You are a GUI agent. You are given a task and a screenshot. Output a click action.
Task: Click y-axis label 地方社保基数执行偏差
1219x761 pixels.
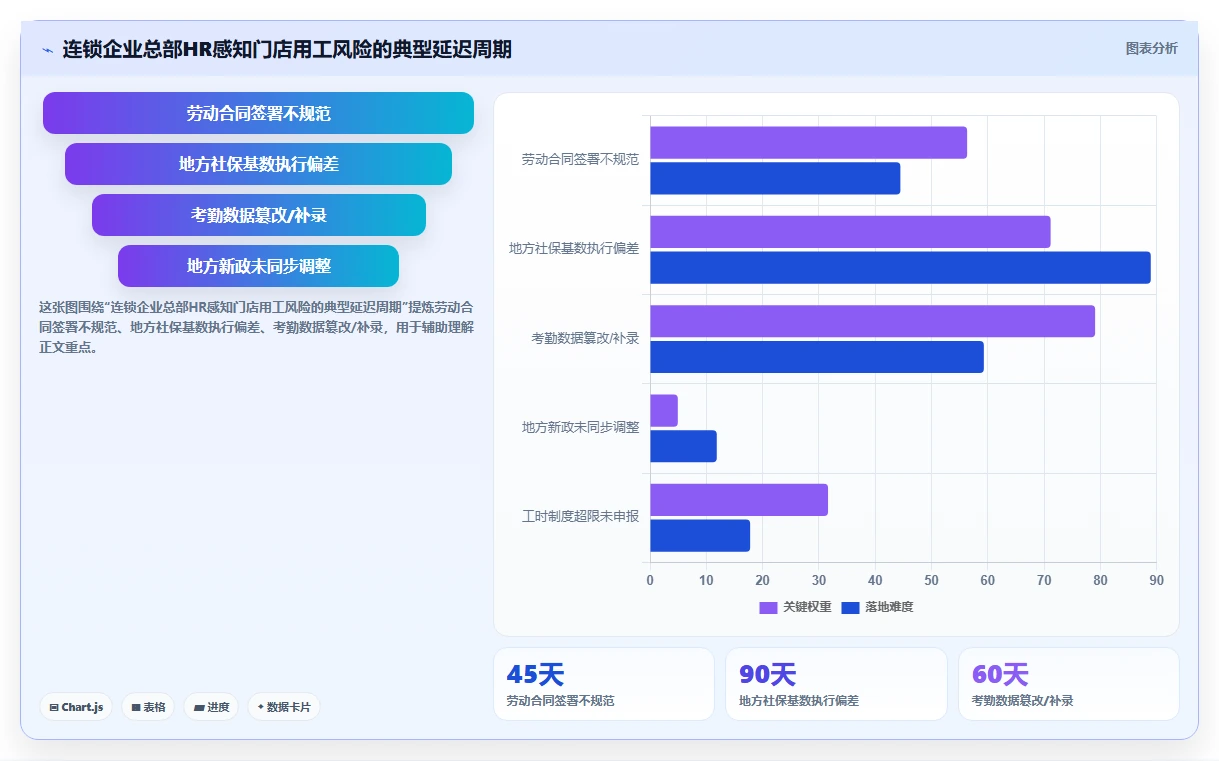[574, 249]
